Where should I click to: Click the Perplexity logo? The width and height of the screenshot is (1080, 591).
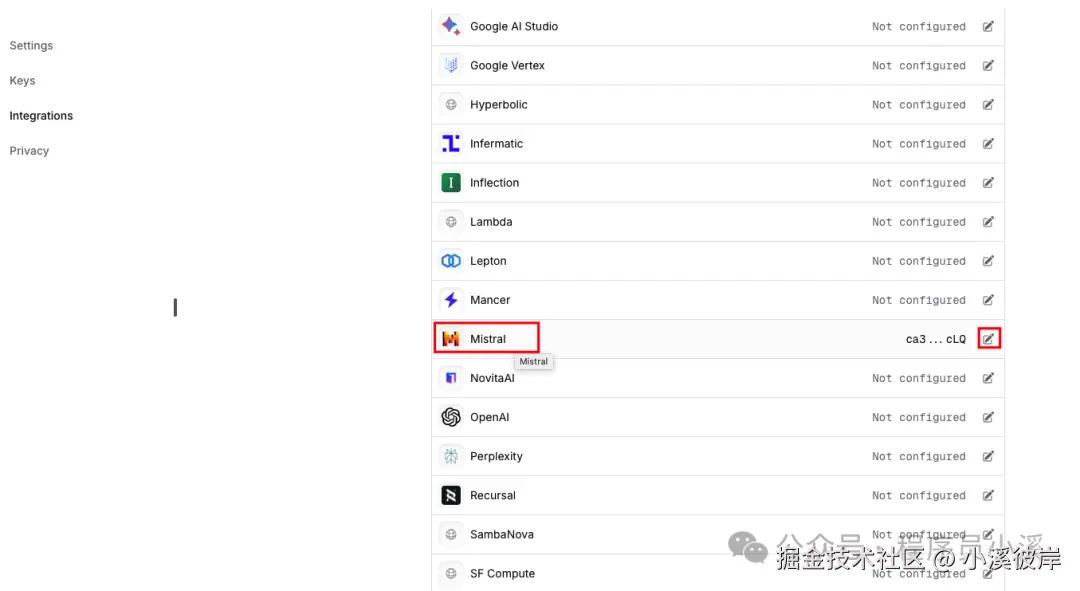(x=451, y=456)
